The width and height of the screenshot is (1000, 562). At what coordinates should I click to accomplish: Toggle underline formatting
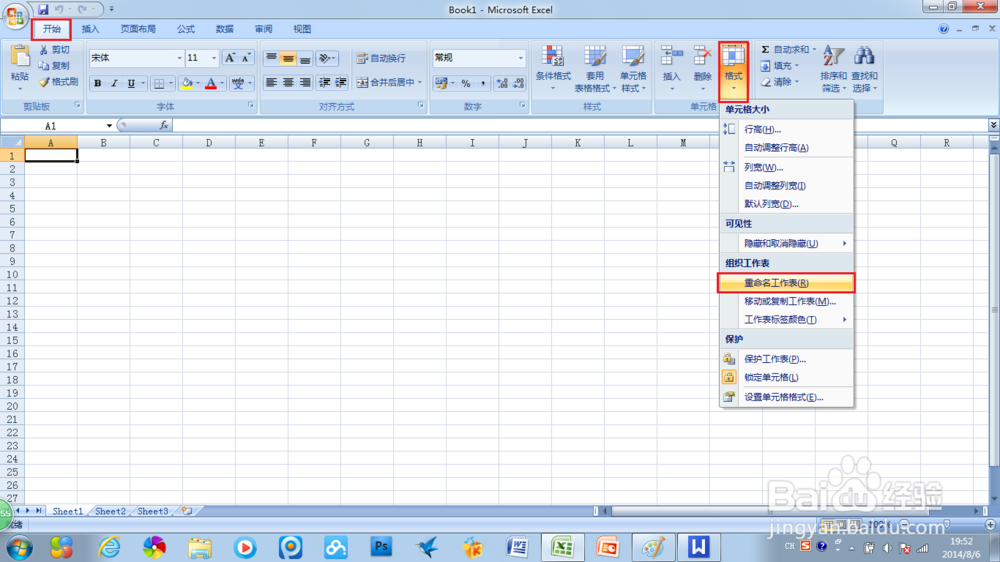pos(131,83)
